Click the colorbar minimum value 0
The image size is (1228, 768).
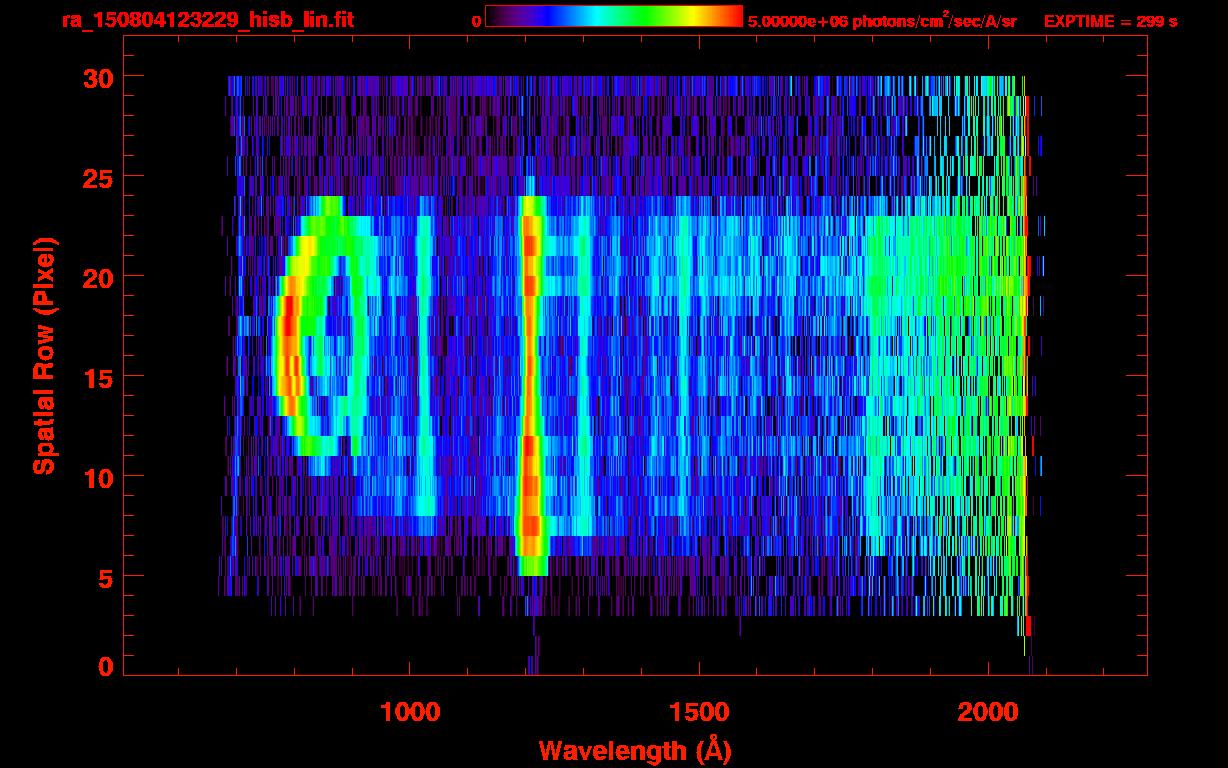click(477, 21)
